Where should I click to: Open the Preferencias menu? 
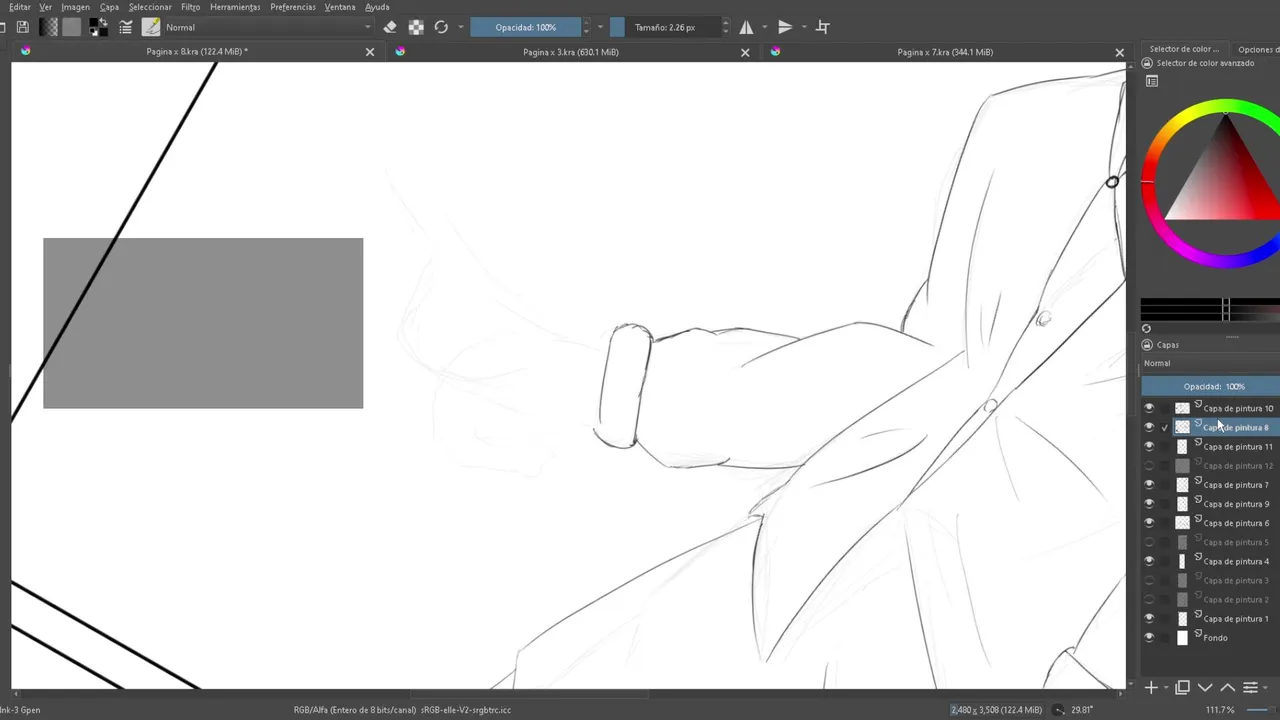[293, 7]
